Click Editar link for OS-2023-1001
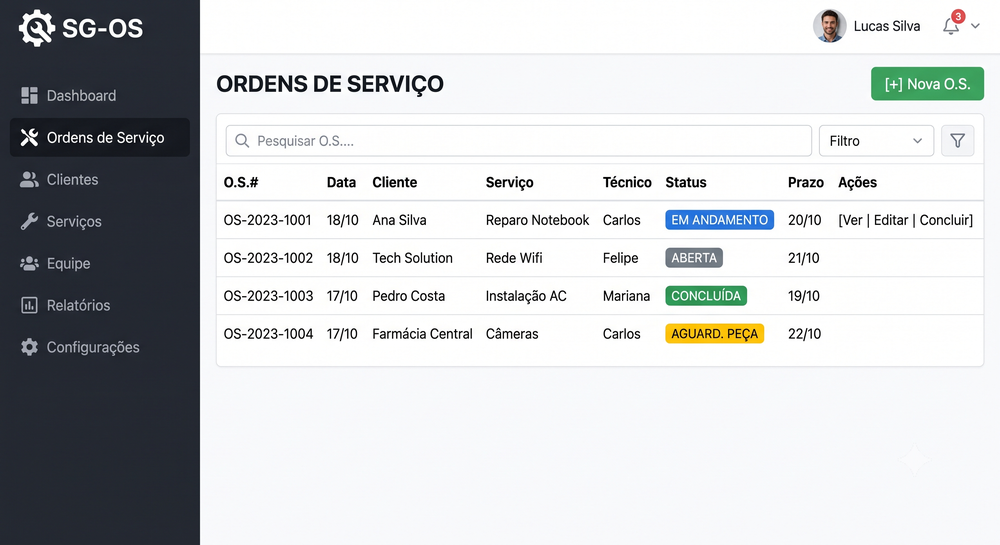This screenshot has width=1000, height=545. (x=890, y=220)
